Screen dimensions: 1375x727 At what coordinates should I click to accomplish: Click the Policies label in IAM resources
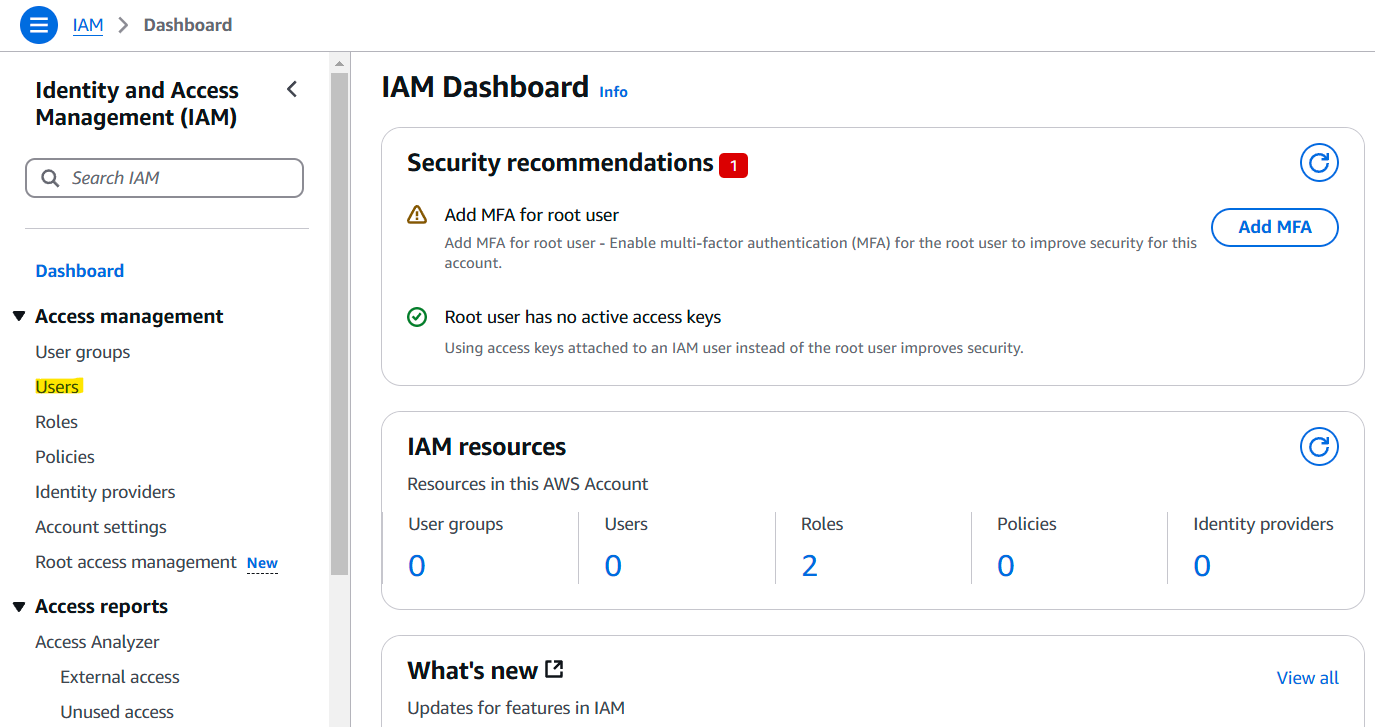pos(1027,524)
